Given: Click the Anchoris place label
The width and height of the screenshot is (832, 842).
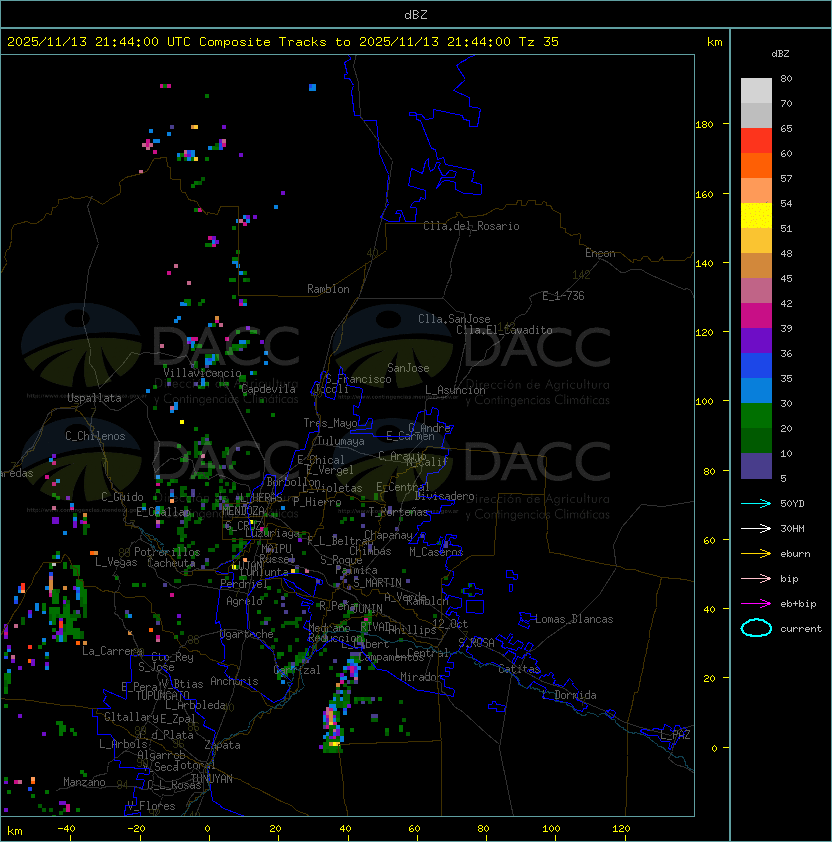Looking at the screenshot, I should 234,681.
